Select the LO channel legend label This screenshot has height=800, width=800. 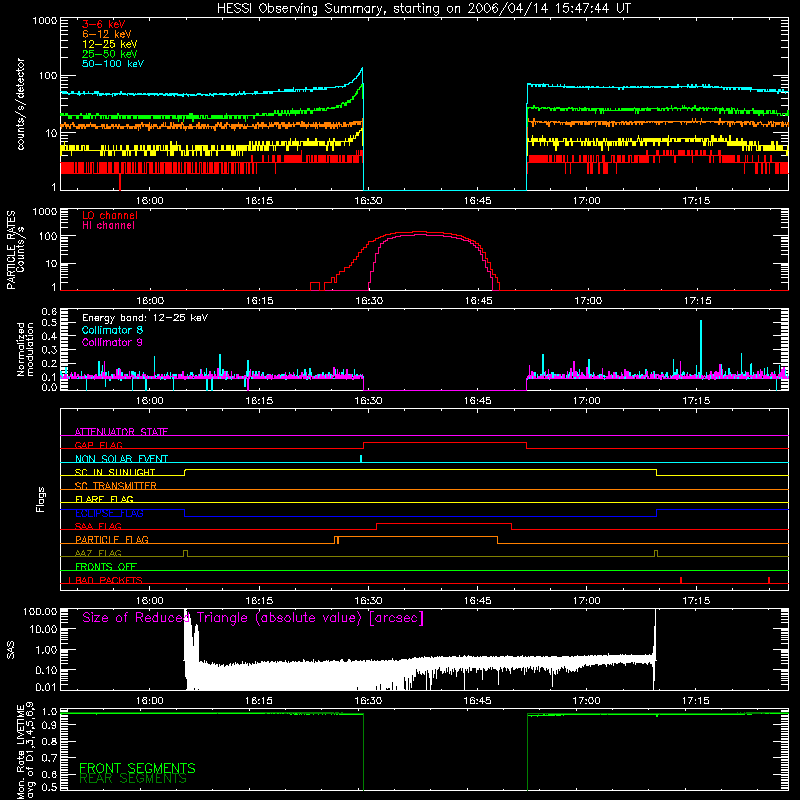pyautogui.click(x=110, y=215)
